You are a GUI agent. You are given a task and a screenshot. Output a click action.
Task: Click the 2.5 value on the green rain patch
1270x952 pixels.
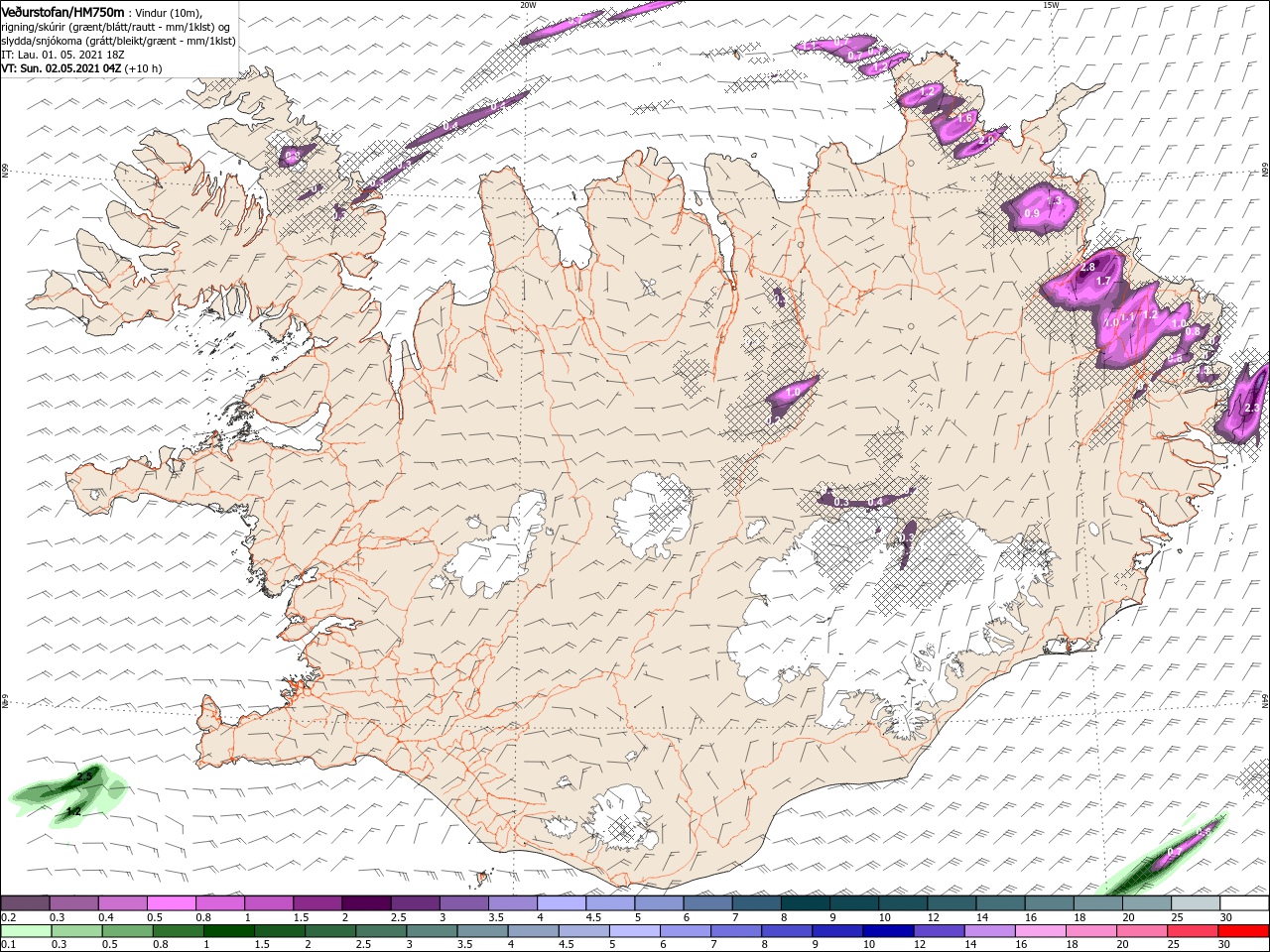click(x=84, y=775)
